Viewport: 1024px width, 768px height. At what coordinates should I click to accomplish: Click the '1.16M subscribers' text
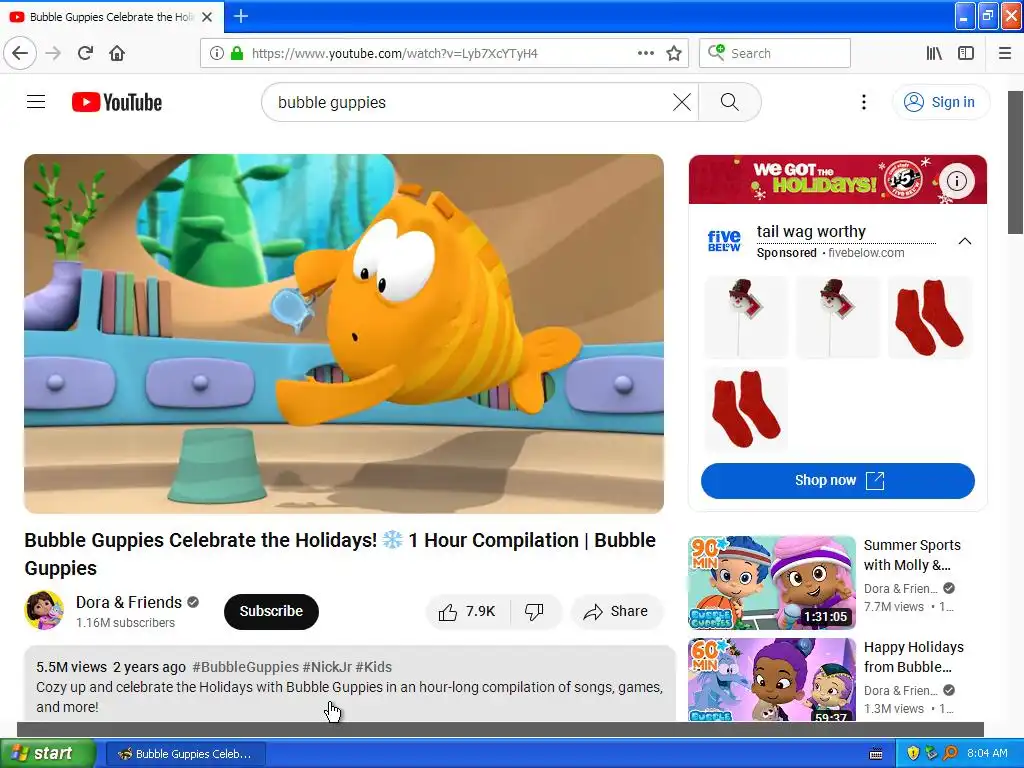point(125,623)
